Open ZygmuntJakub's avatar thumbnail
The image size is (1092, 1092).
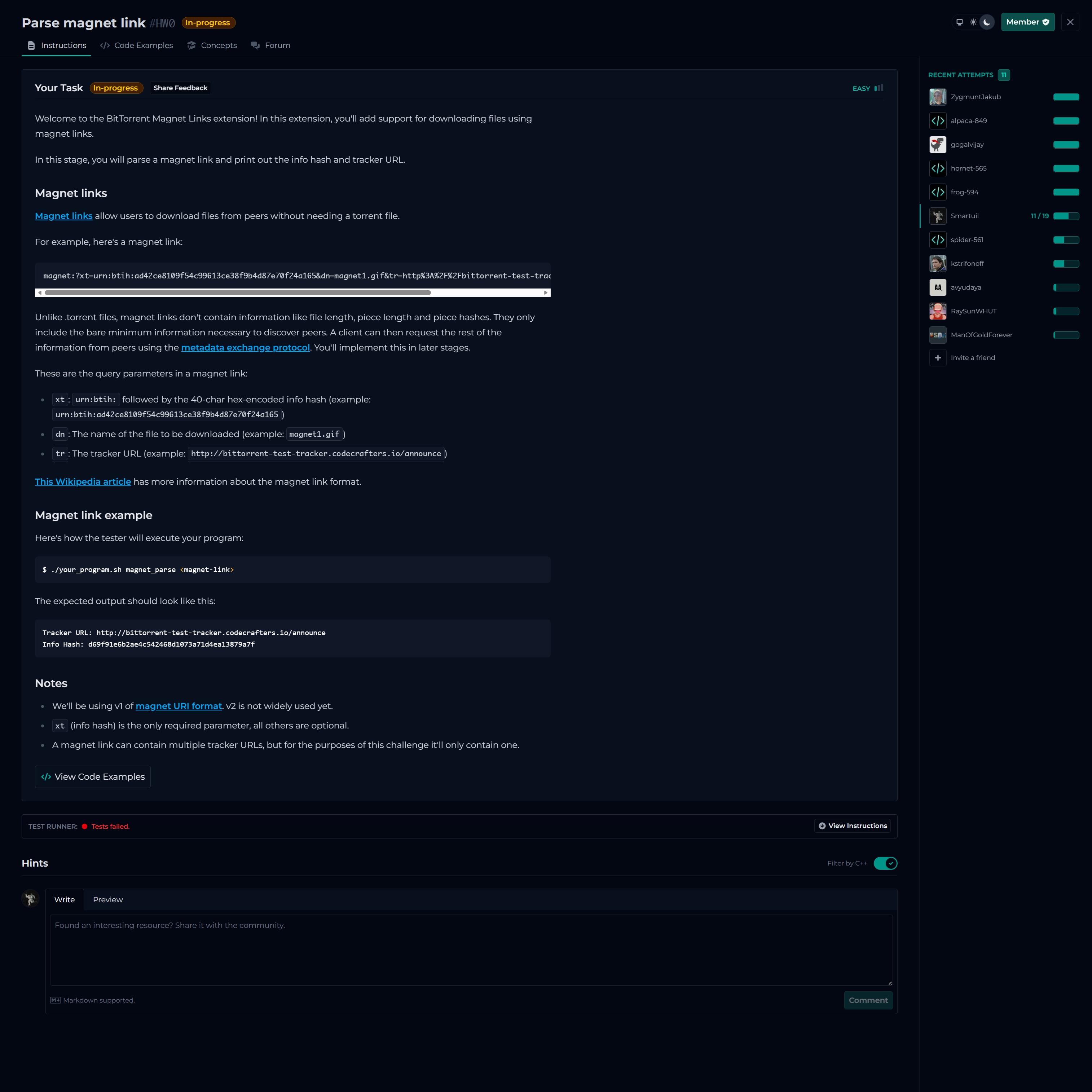[x=938, y=97]
